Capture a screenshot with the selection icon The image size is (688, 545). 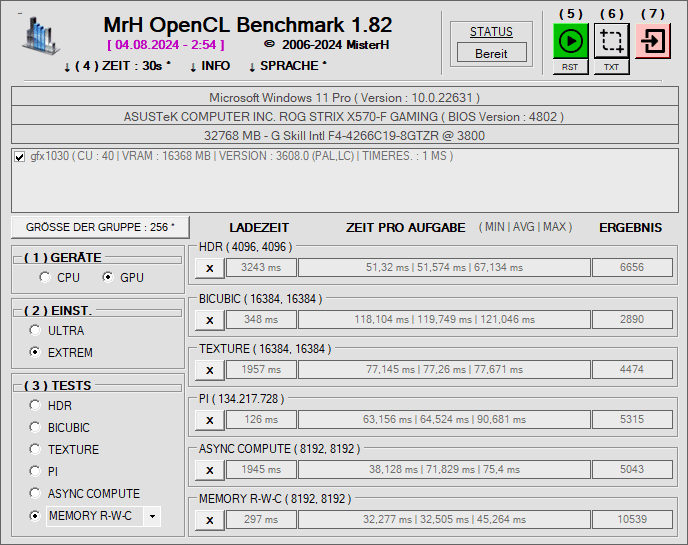[612, 41]
